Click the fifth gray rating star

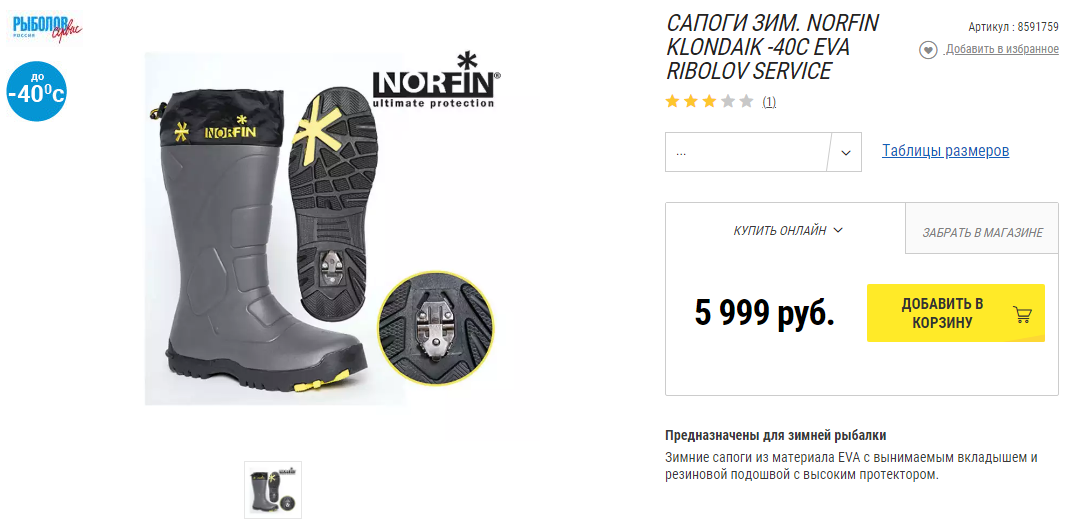[x=746, y=102]
